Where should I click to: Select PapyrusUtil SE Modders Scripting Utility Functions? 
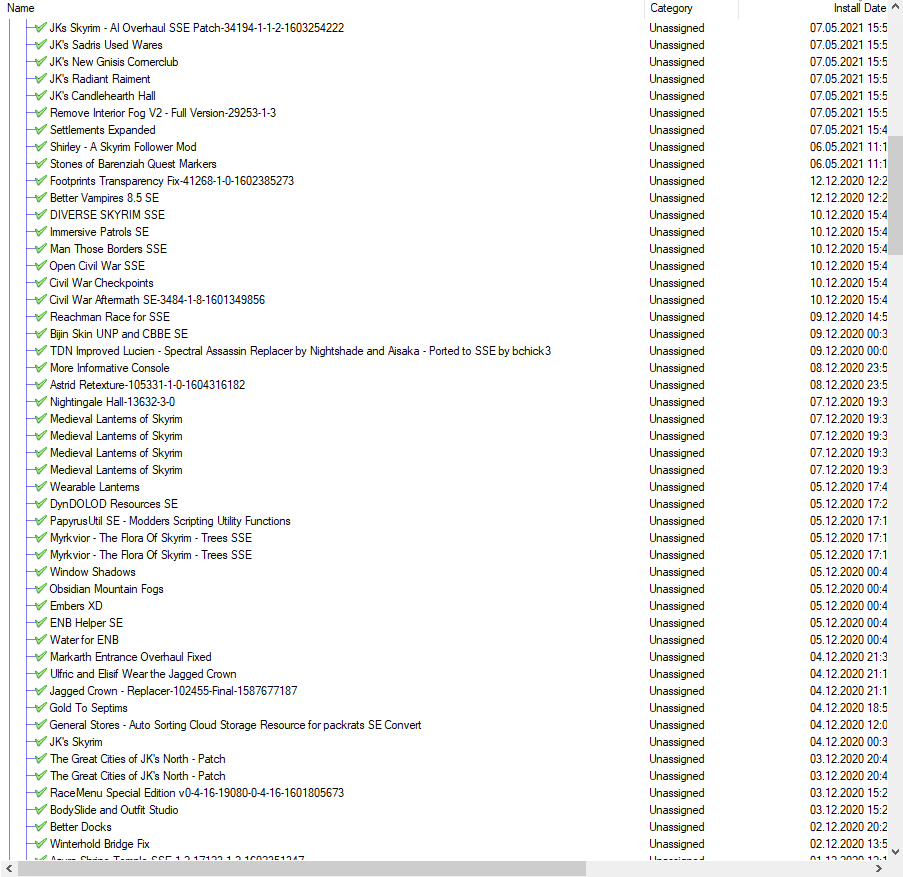point(170,521)
